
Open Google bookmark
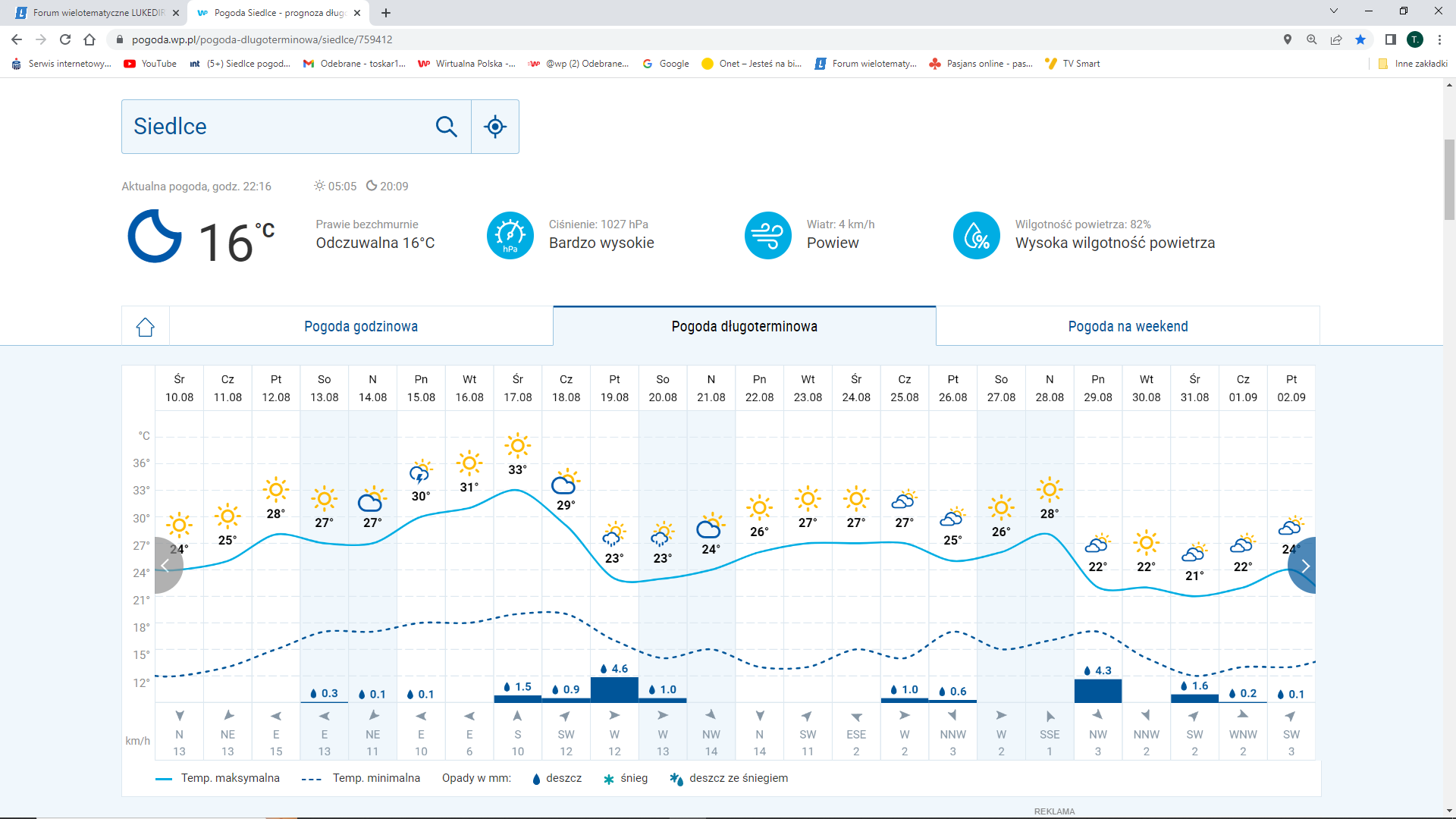[x=666, y=64]
